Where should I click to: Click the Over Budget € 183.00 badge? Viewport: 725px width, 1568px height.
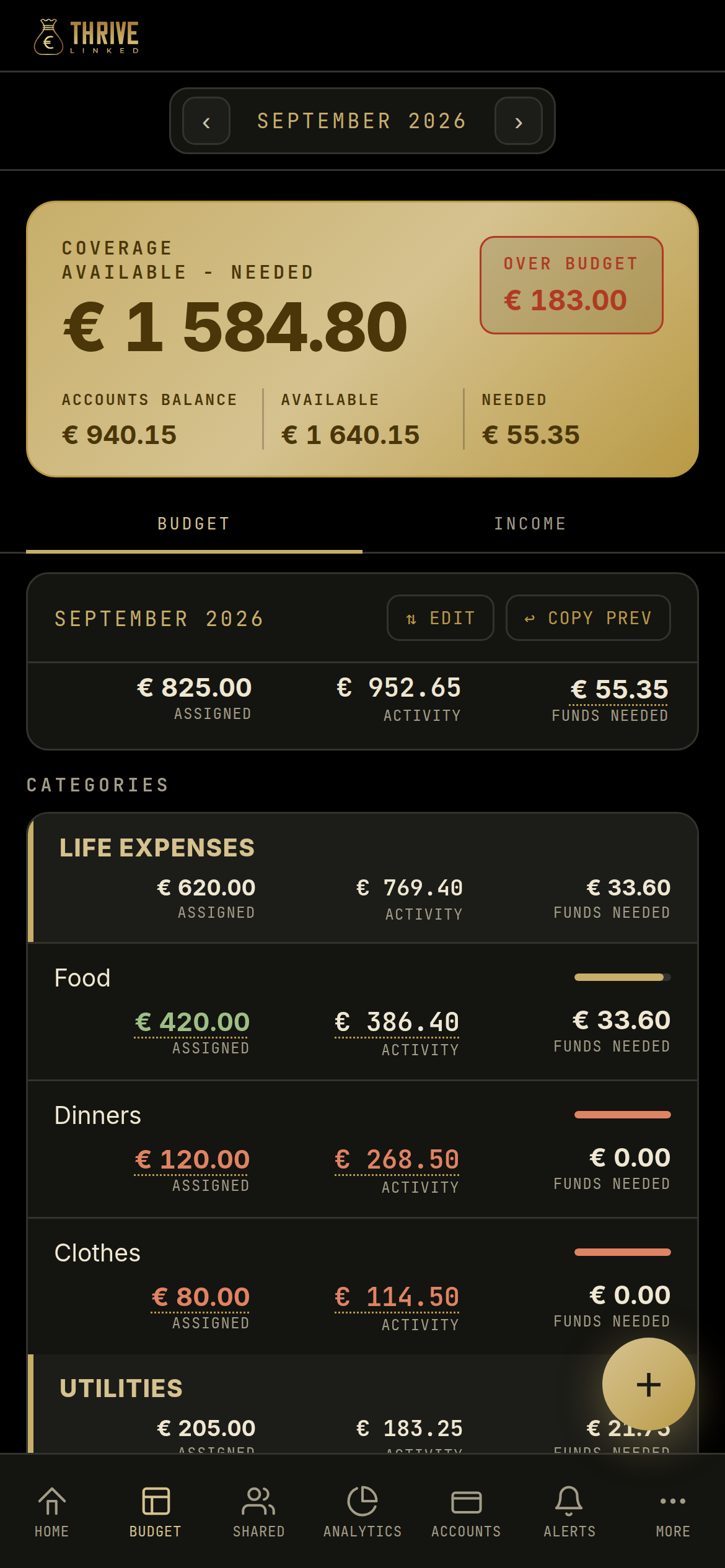click(571, 285)
